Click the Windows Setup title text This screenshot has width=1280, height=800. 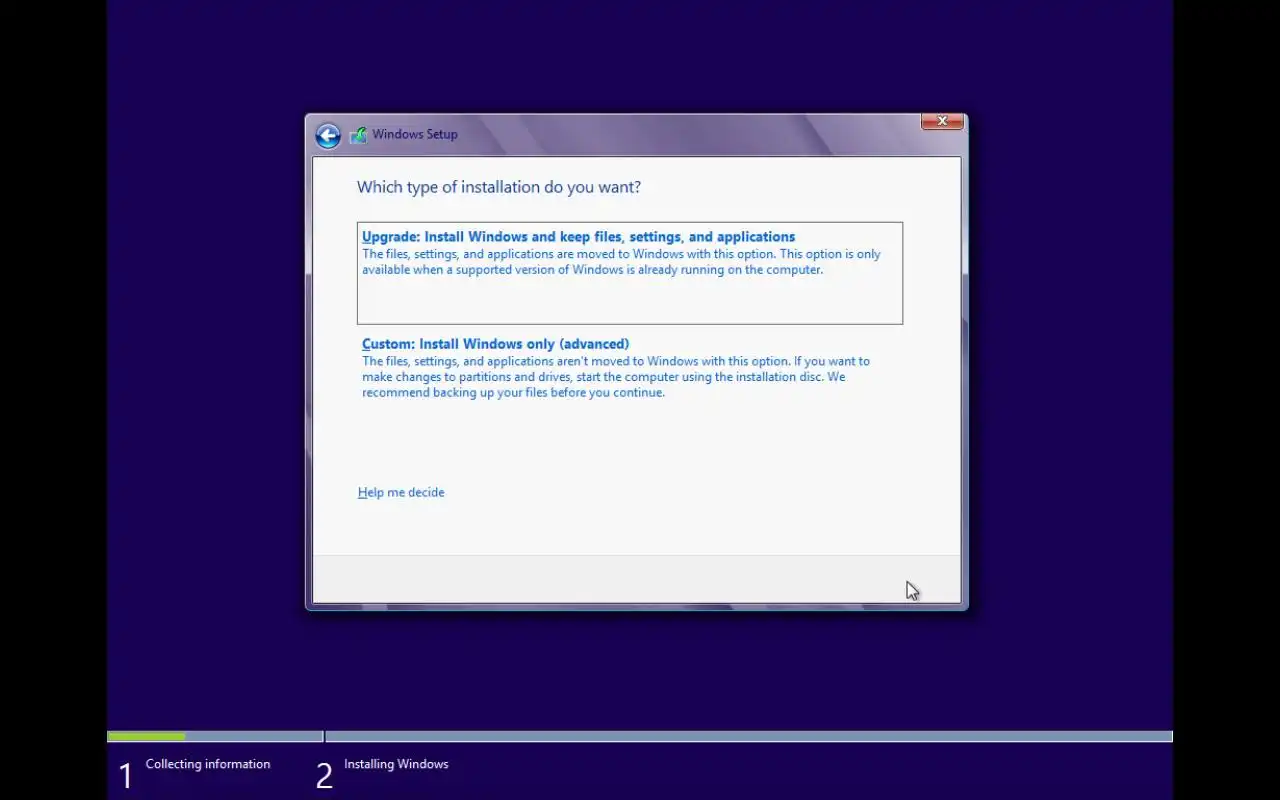(415, 134)
